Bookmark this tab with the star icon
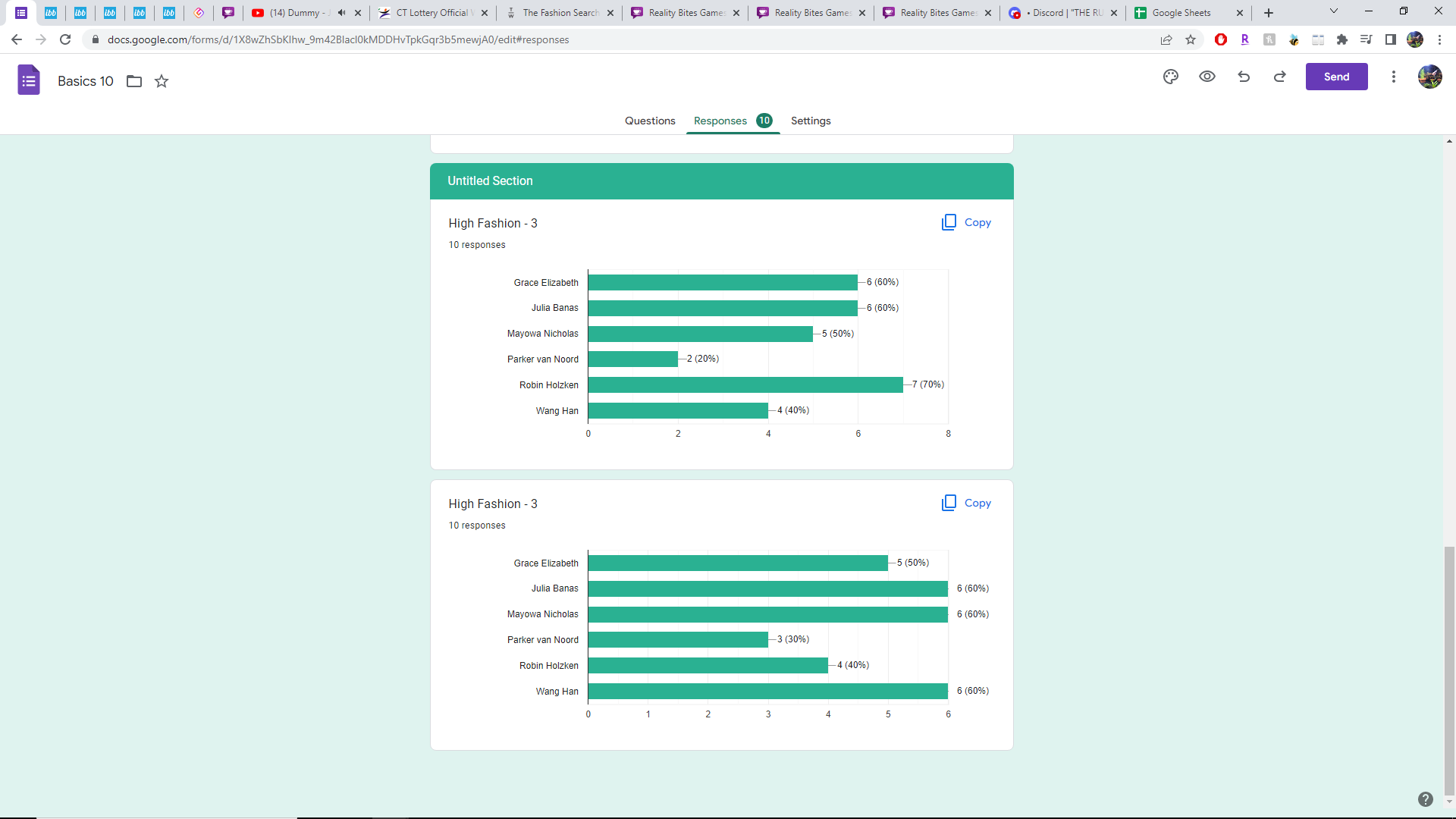The image size is (1456, 819). 1191,39
